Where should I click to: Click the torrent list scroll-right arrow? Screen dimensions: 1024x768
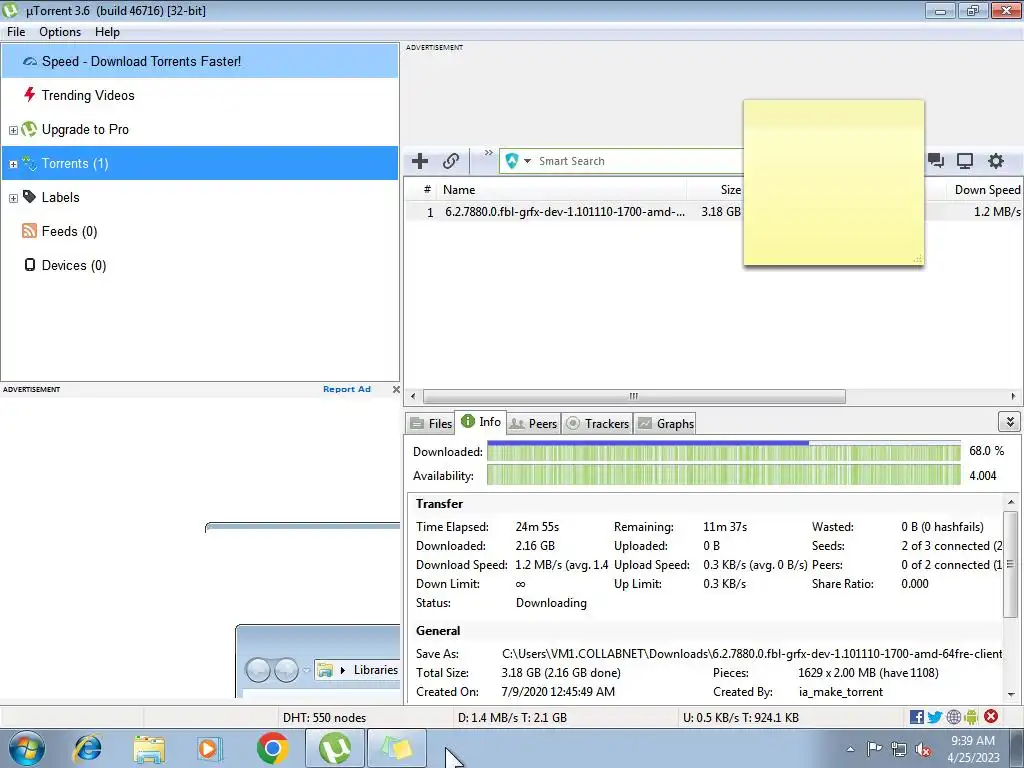[x=1013, y=396]
